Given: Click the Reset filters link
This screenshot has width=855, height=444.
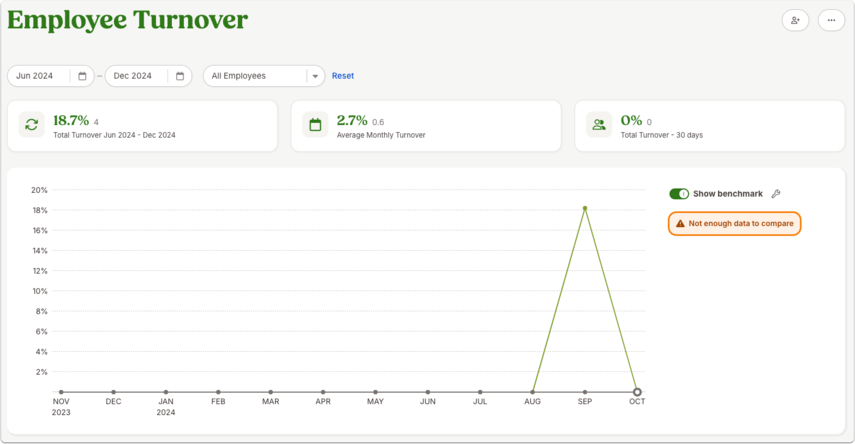Looking at the screenshot, I should [343, 76].
